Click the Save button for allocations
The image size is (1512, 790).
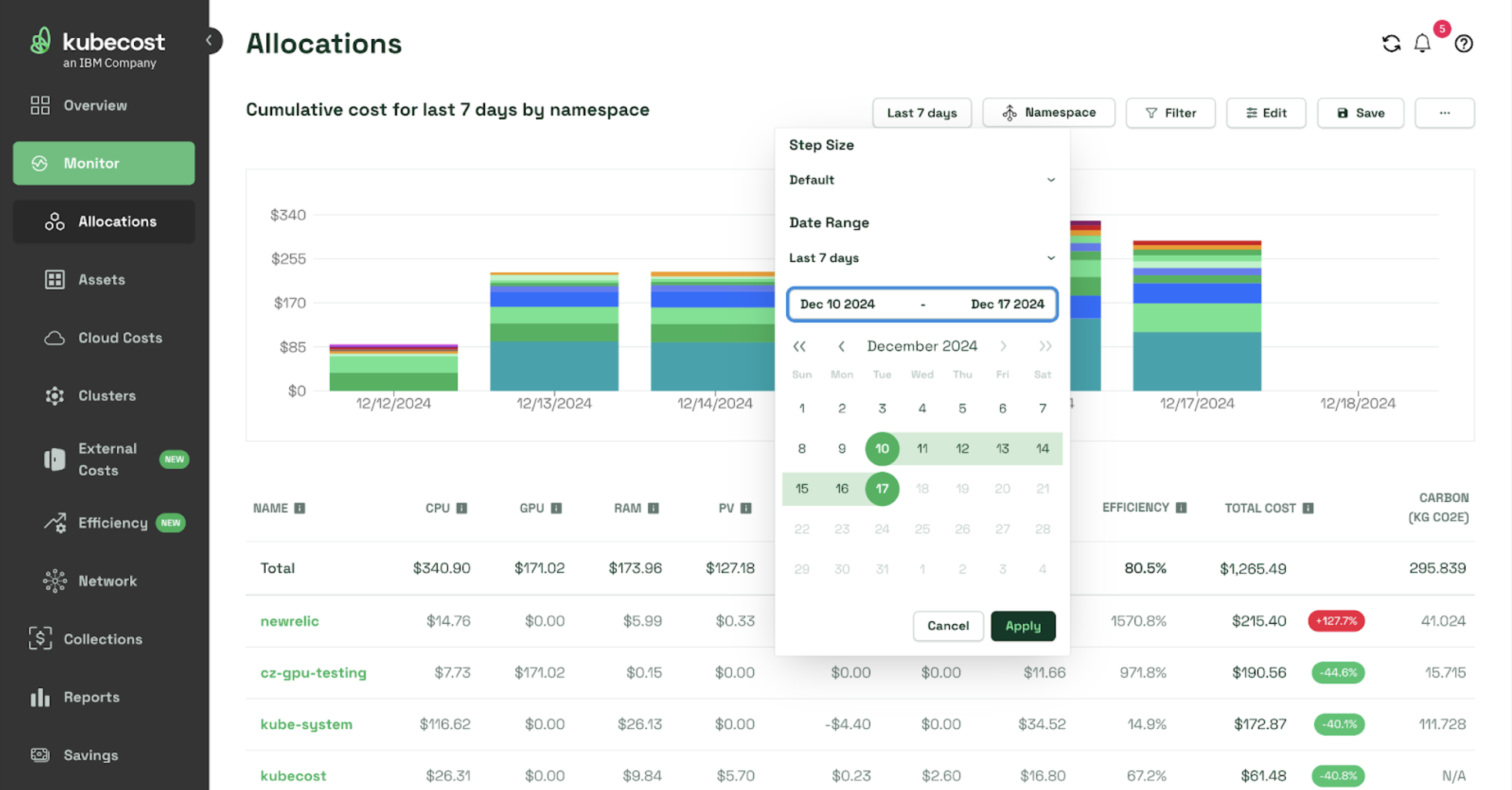tap(1361, 113)
